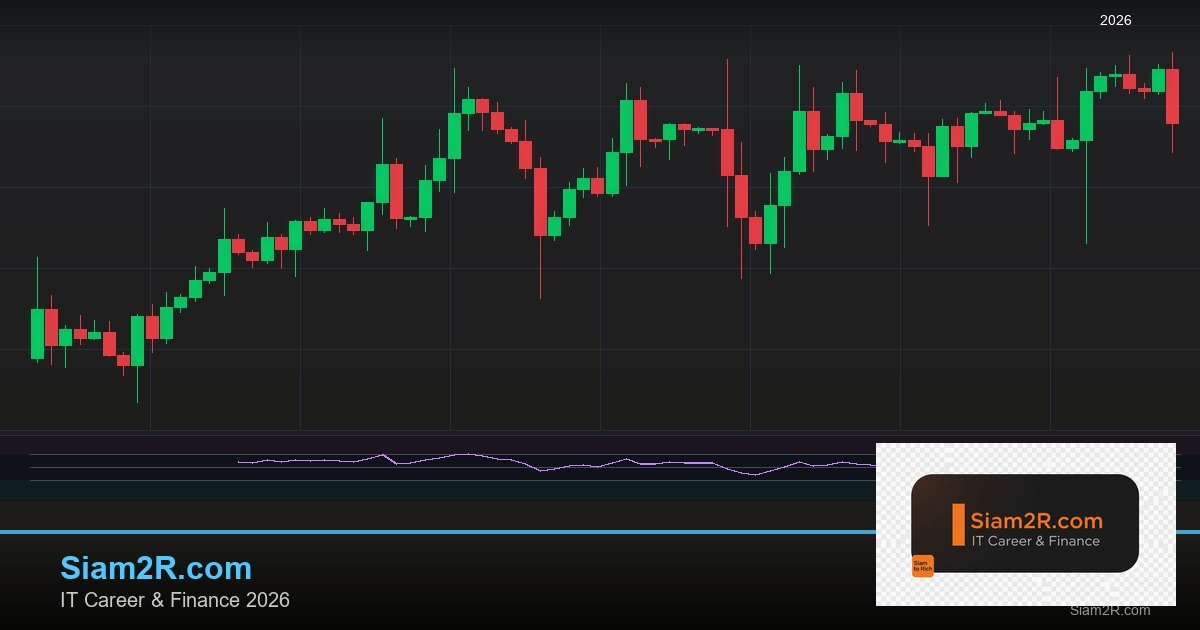The width and height of the screenshot is (1200, 630).
Task: Click the gray Siam2R.com watermark bottom right
Action: click(1109, 610)
